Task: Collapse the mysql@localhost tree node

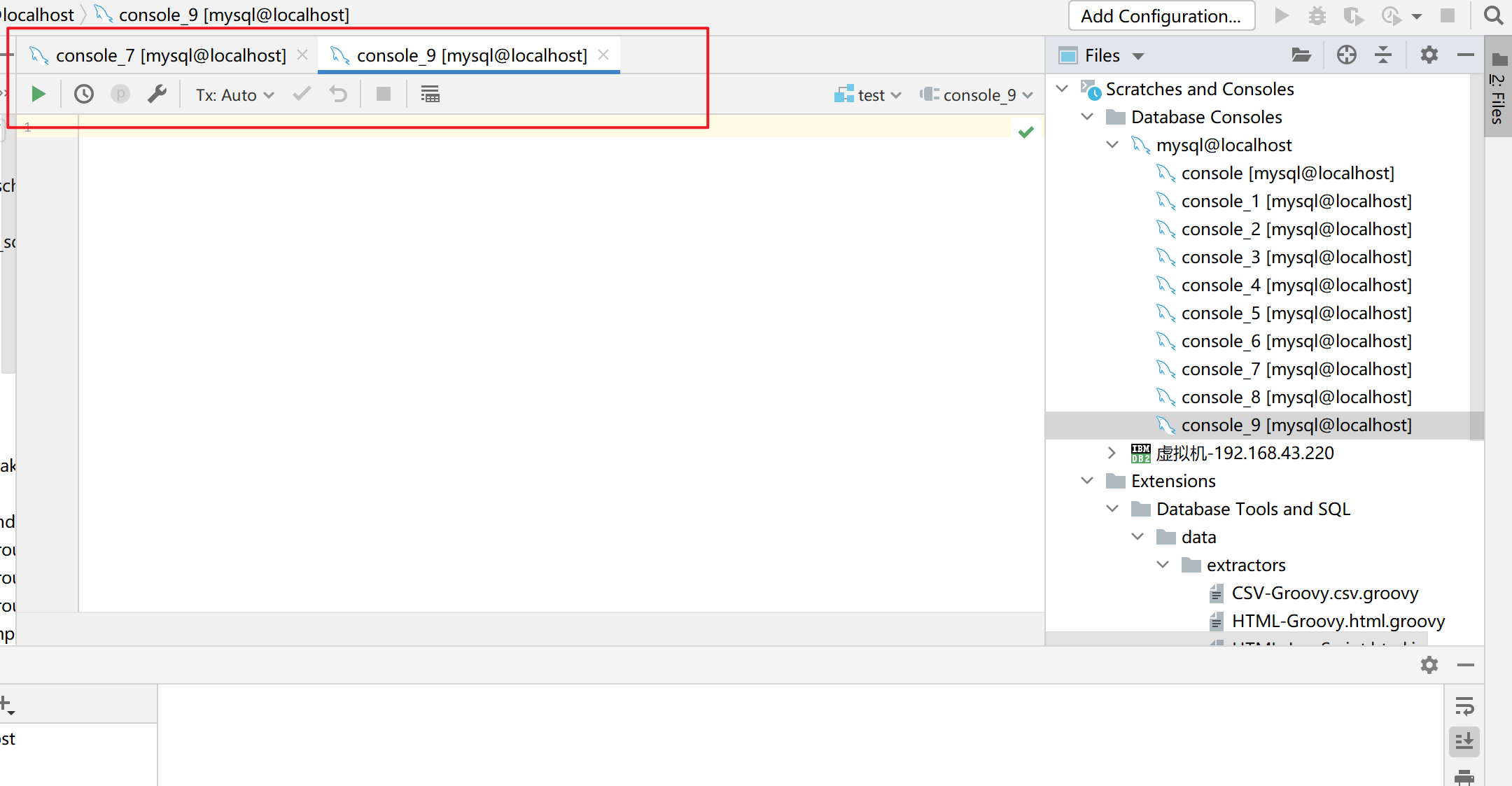Action: 1112,144
